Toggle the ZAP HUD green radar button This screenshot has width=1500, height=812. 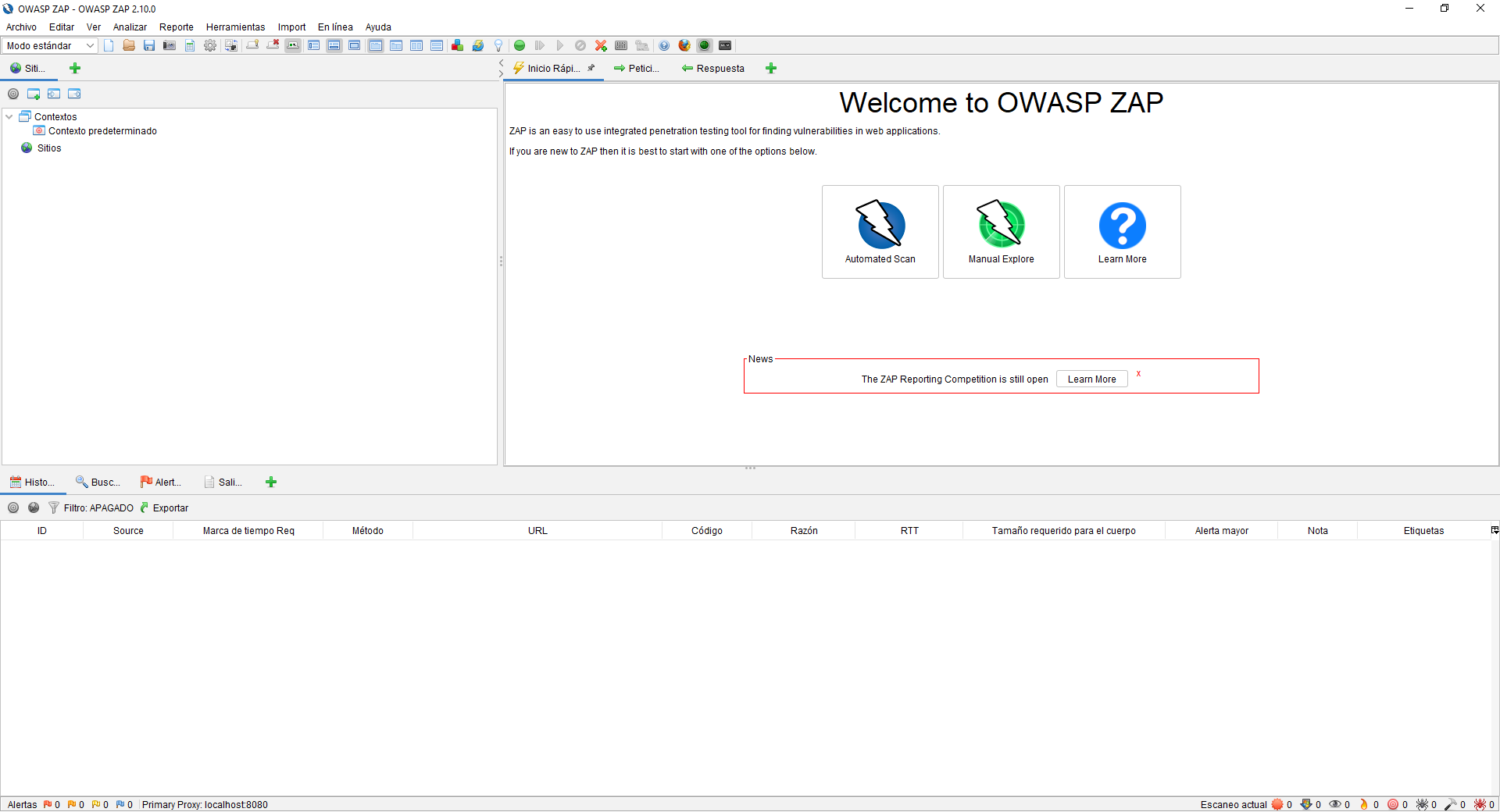705,45
